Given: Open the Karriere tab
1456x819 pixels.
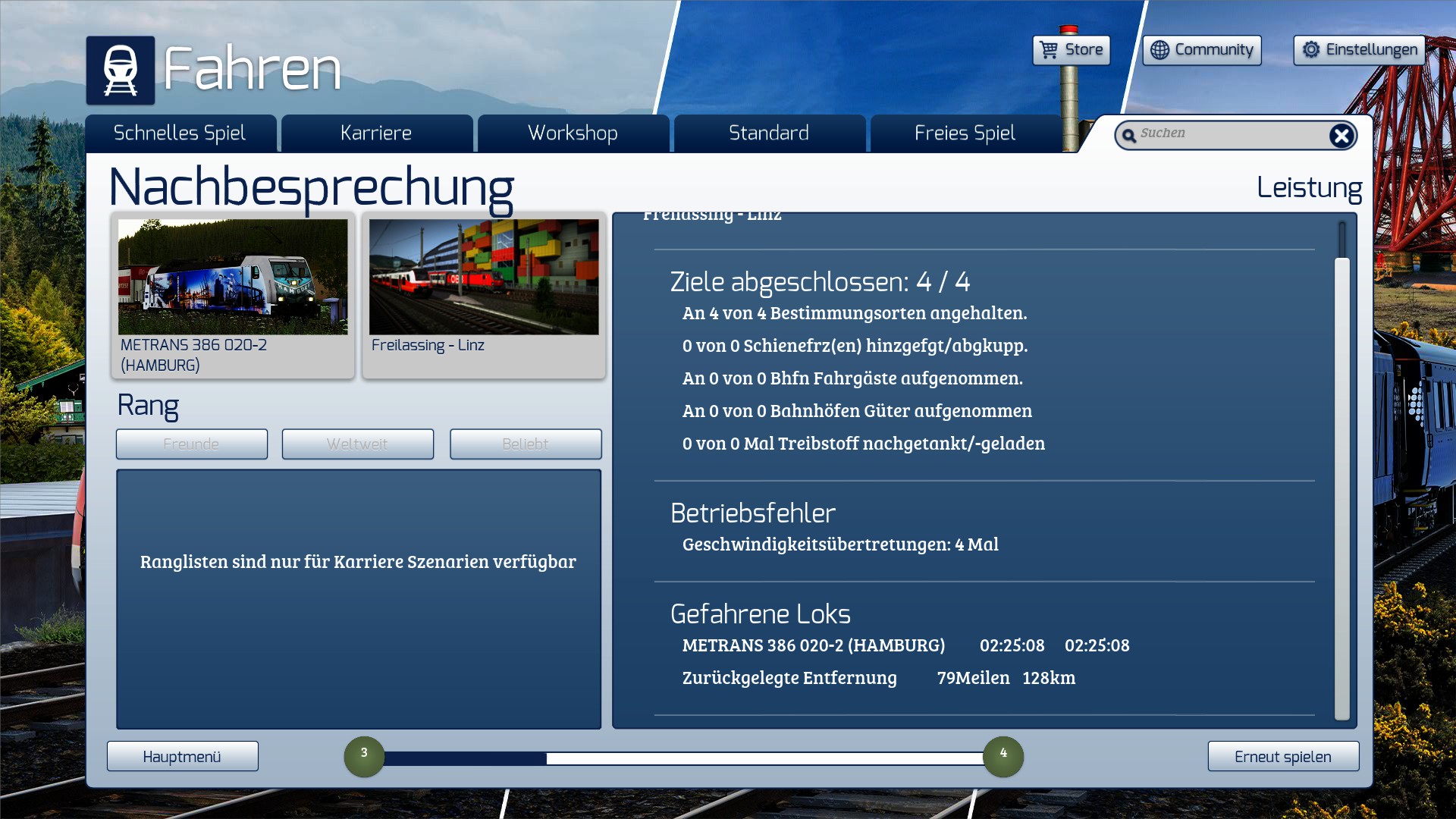Looking at the screenshot, I should pos(376,133).
